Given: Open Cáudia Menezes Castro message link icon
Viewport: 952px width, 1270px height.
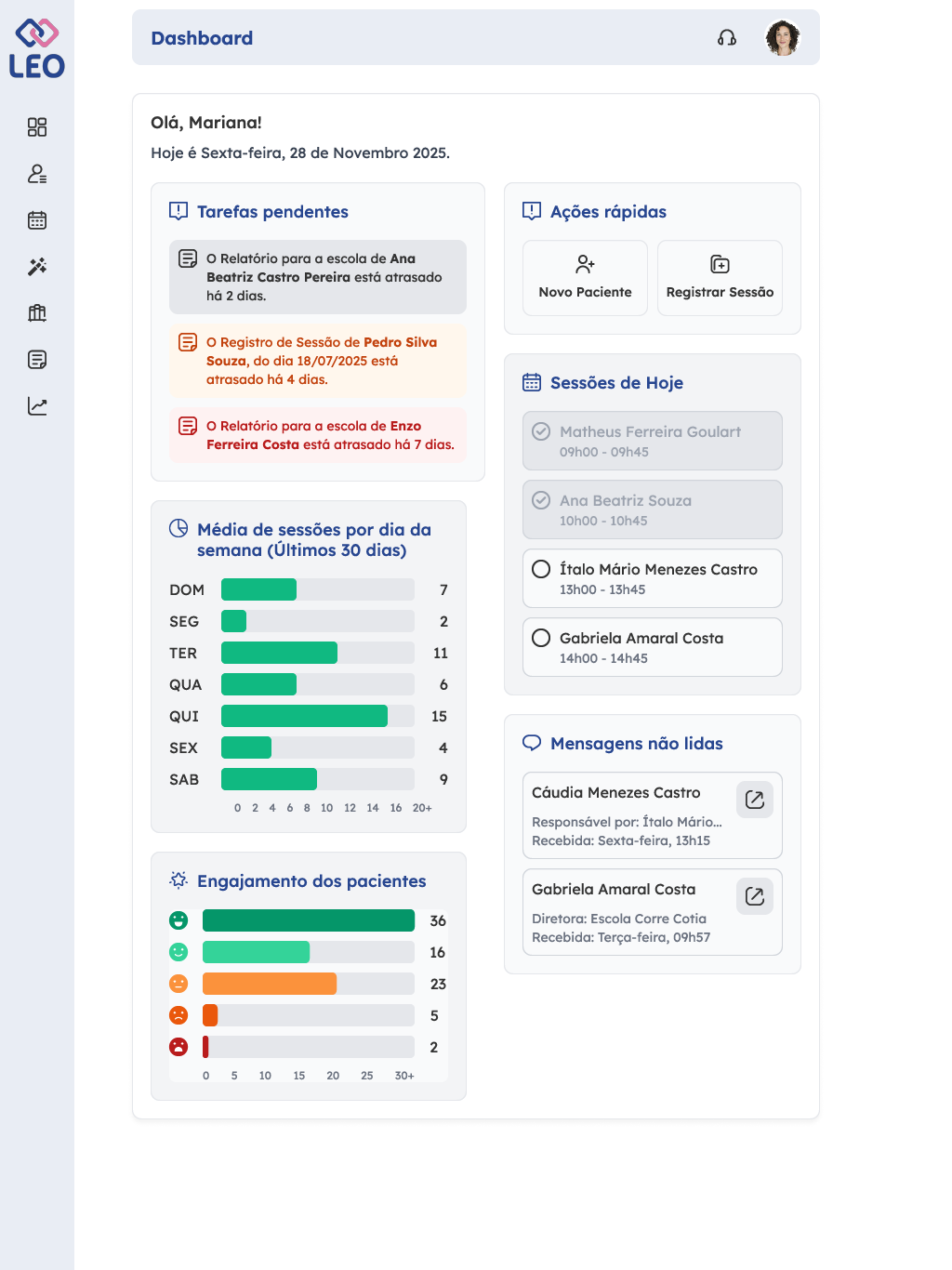Looking at the screenshot, I should click(x=755, y=800).
